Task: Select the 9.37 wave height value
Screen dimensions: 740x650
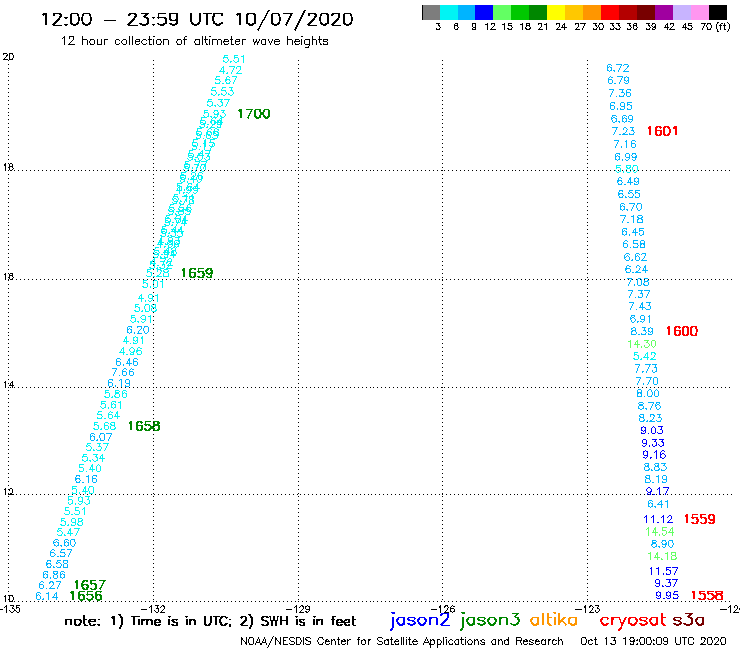Action: click(666, 583)
